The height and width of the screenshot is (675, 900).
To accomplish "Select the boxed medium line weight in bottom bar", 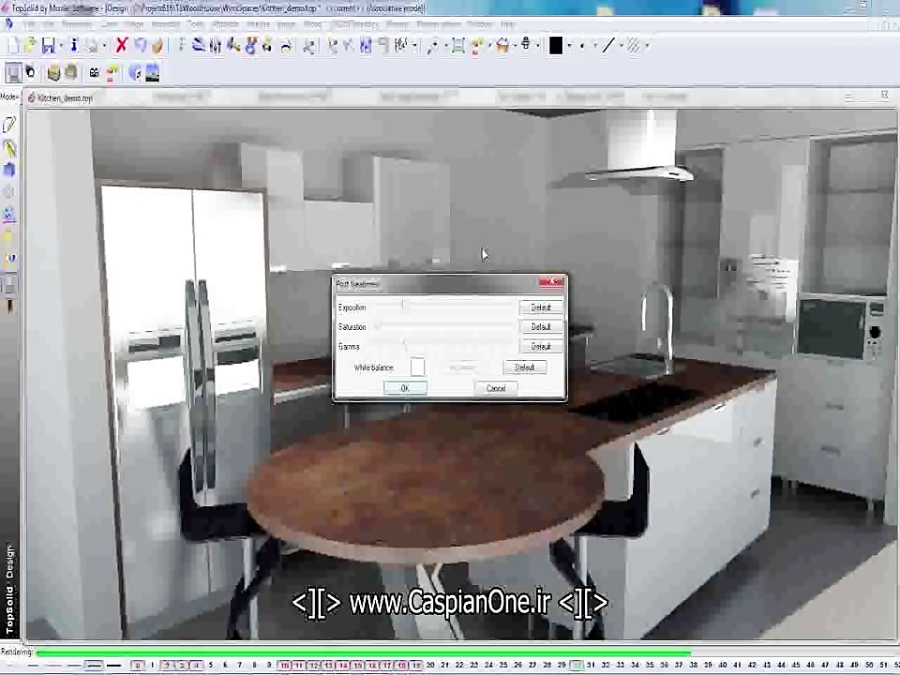I will 94,666.
